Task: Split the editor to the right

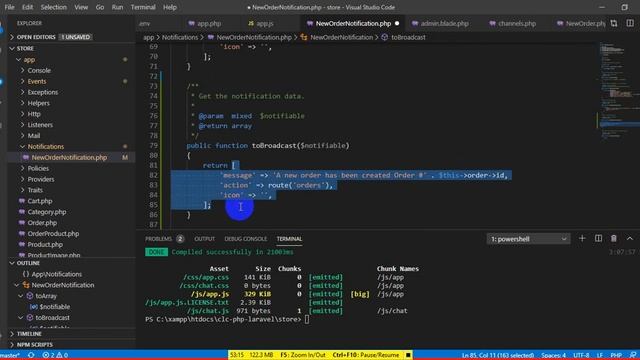Action: pyautogui.click(x=630, y=23)
